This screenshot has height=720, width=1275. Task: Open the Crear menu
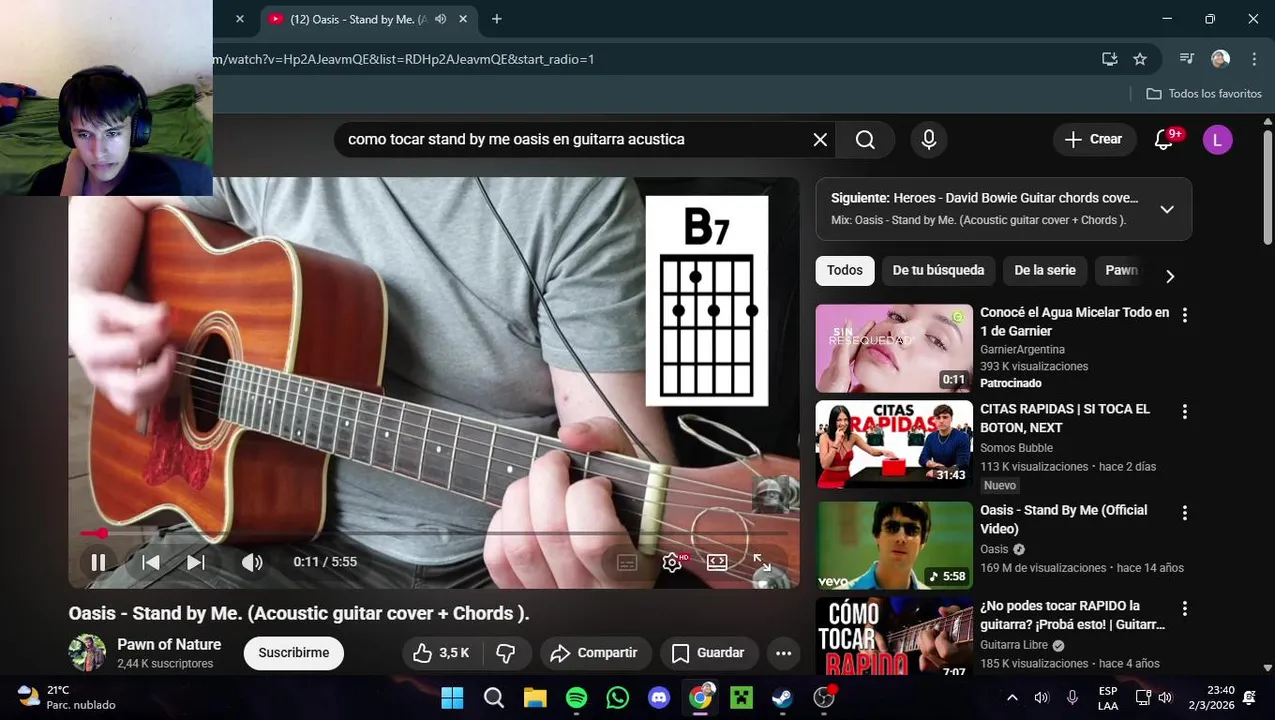pos(1094,139)
